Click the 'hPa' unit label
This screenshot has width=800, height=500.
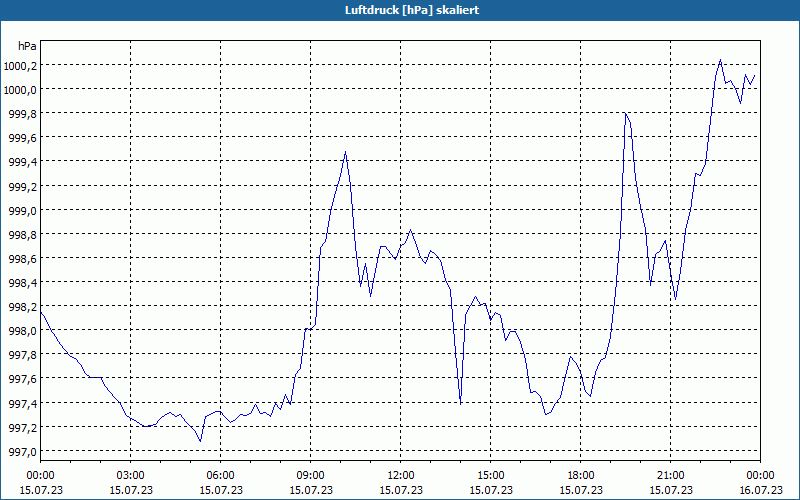[x=27, y=46]
